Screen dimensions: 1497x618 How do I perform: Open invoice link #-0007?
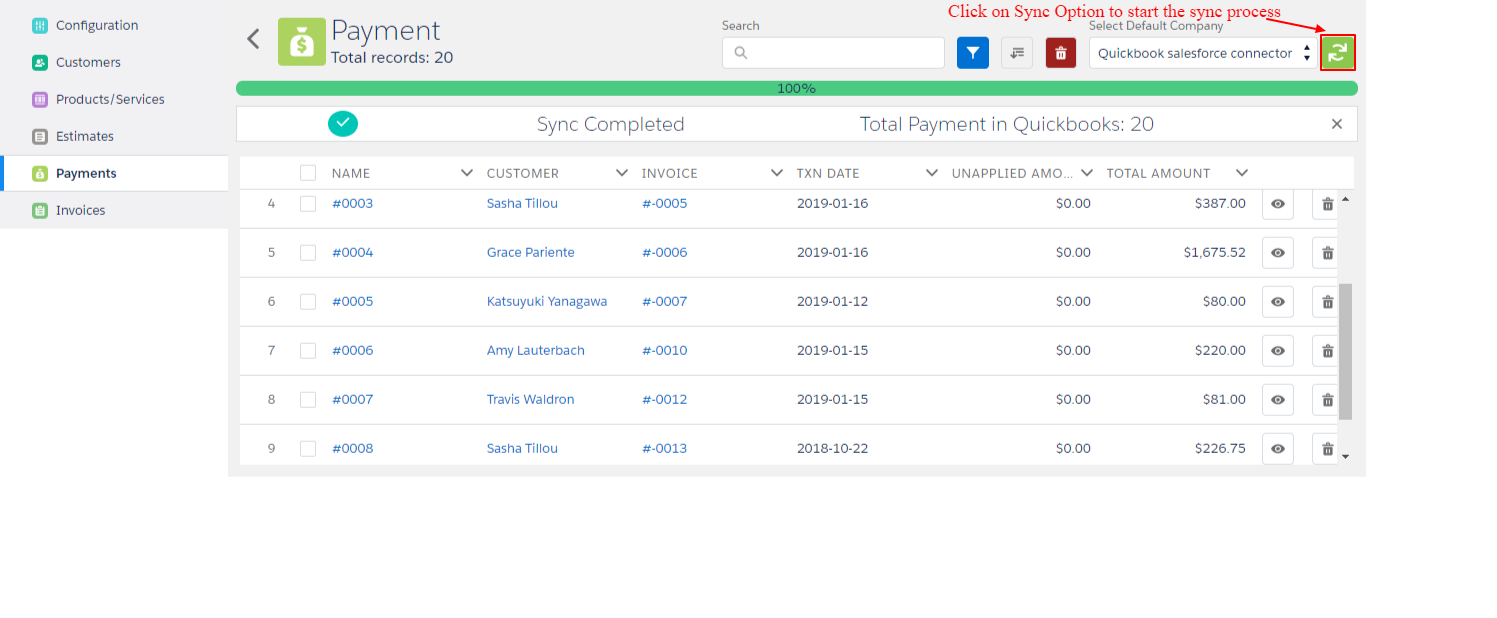tap(665, 301)
